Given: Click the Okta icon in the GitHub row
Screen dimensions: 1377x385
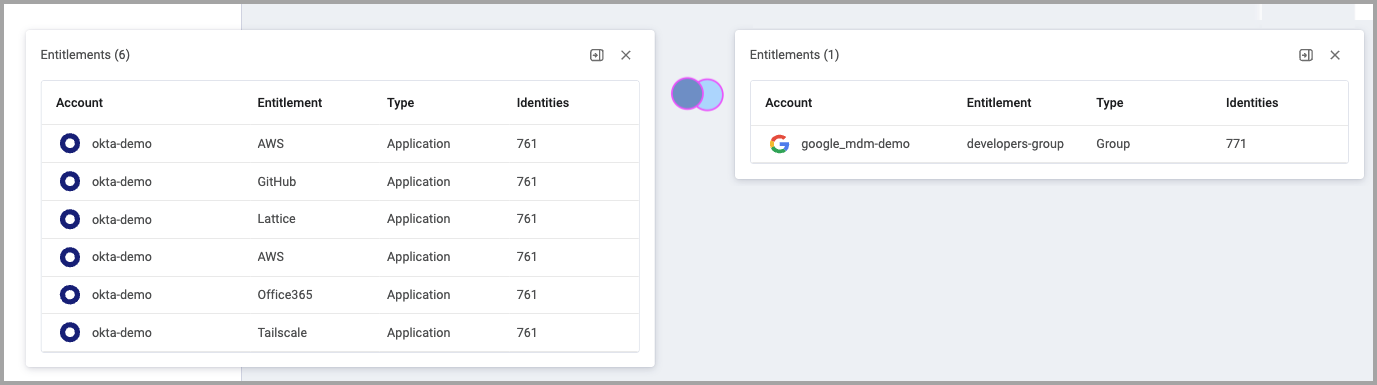Looking at the screenshot, I should pos(69,181).
